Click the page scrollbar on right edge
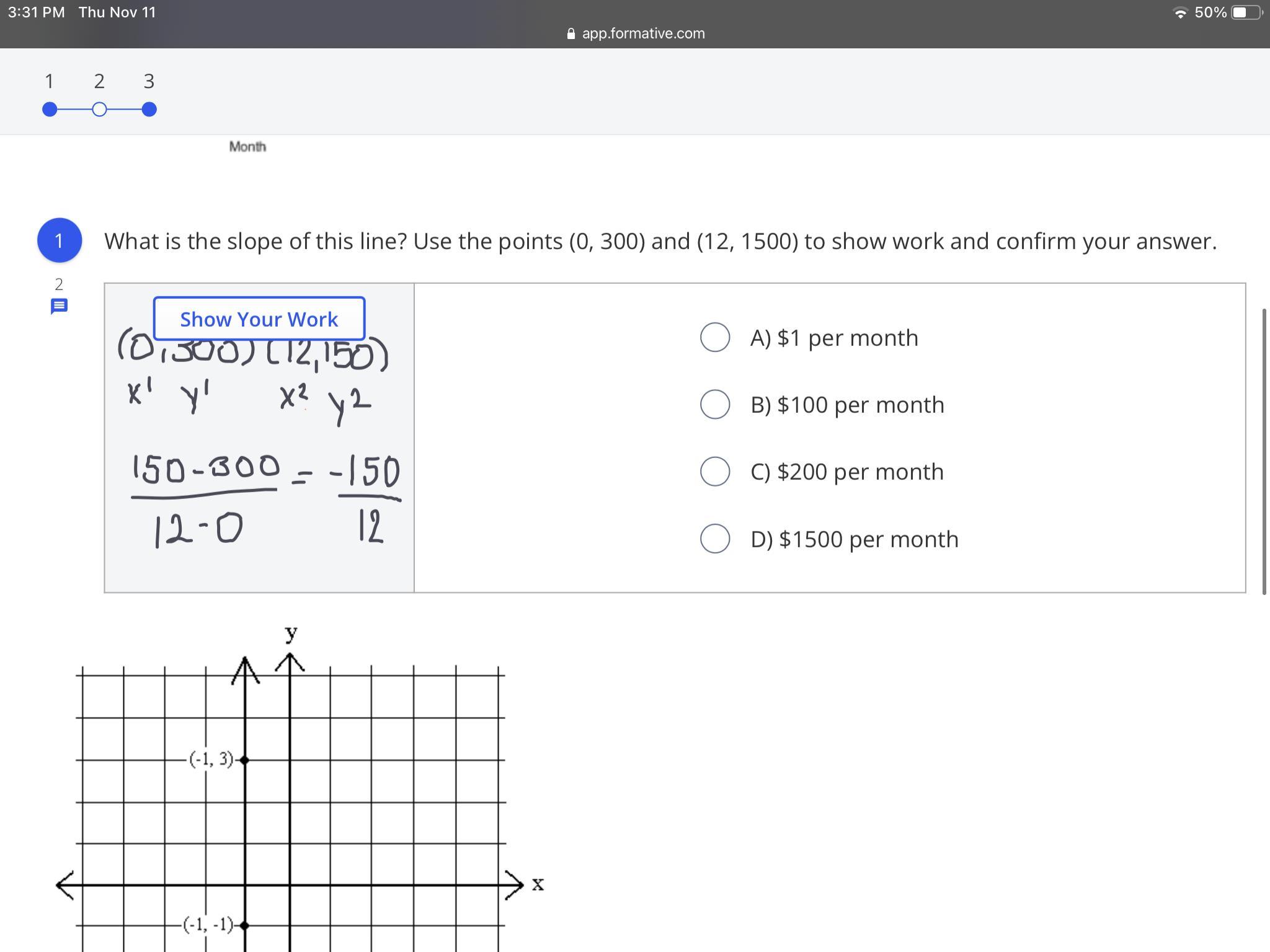Image resolution: width=1270 pixels, height=952 pixels. 1264,451
